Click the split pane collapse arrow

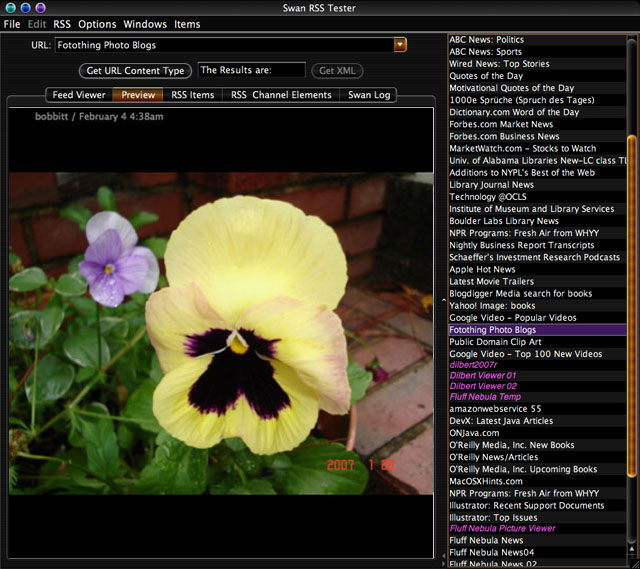click(x=442, y=301)
